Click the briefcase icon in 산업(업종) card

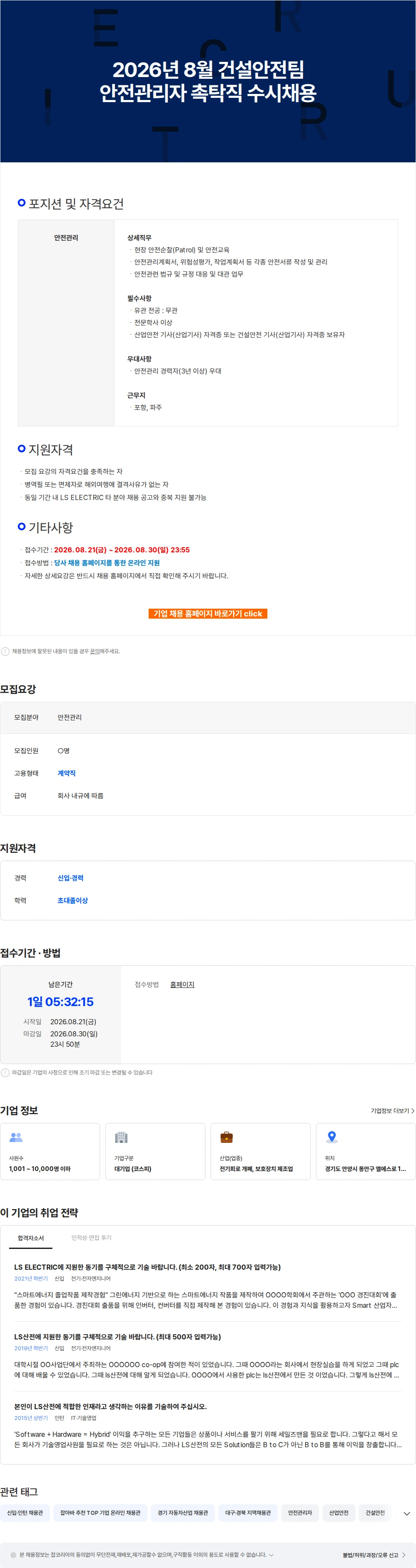(227, 1137)
